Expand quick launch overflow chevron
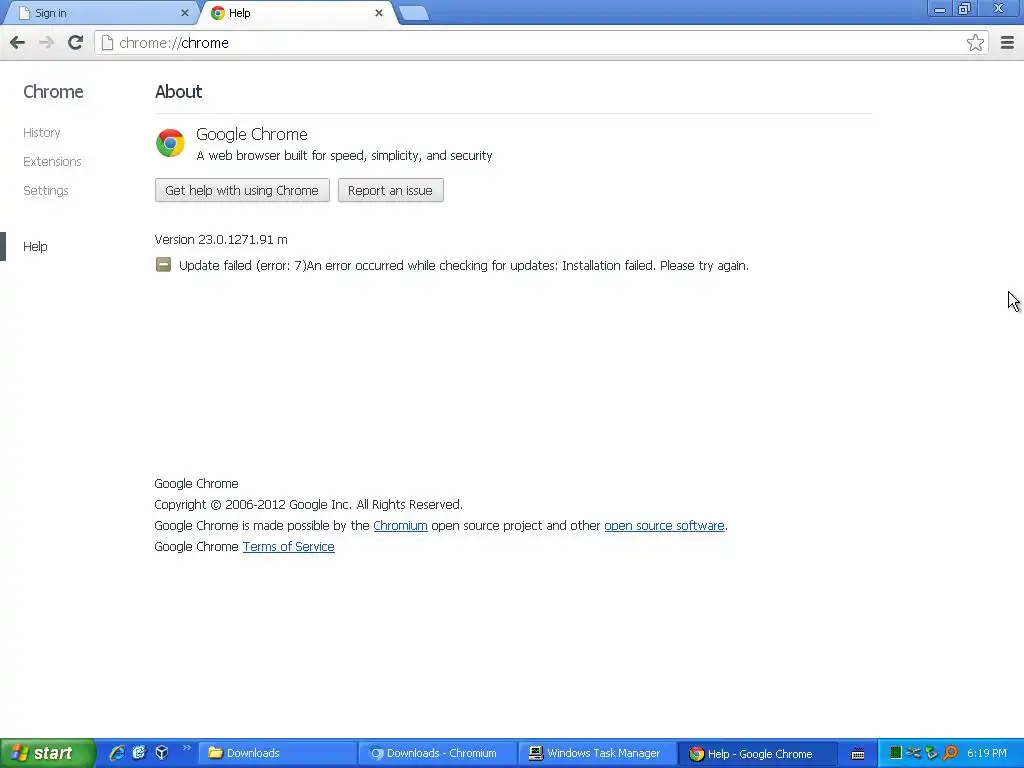Screen dimensions: 1024x768 click(186, 748)
